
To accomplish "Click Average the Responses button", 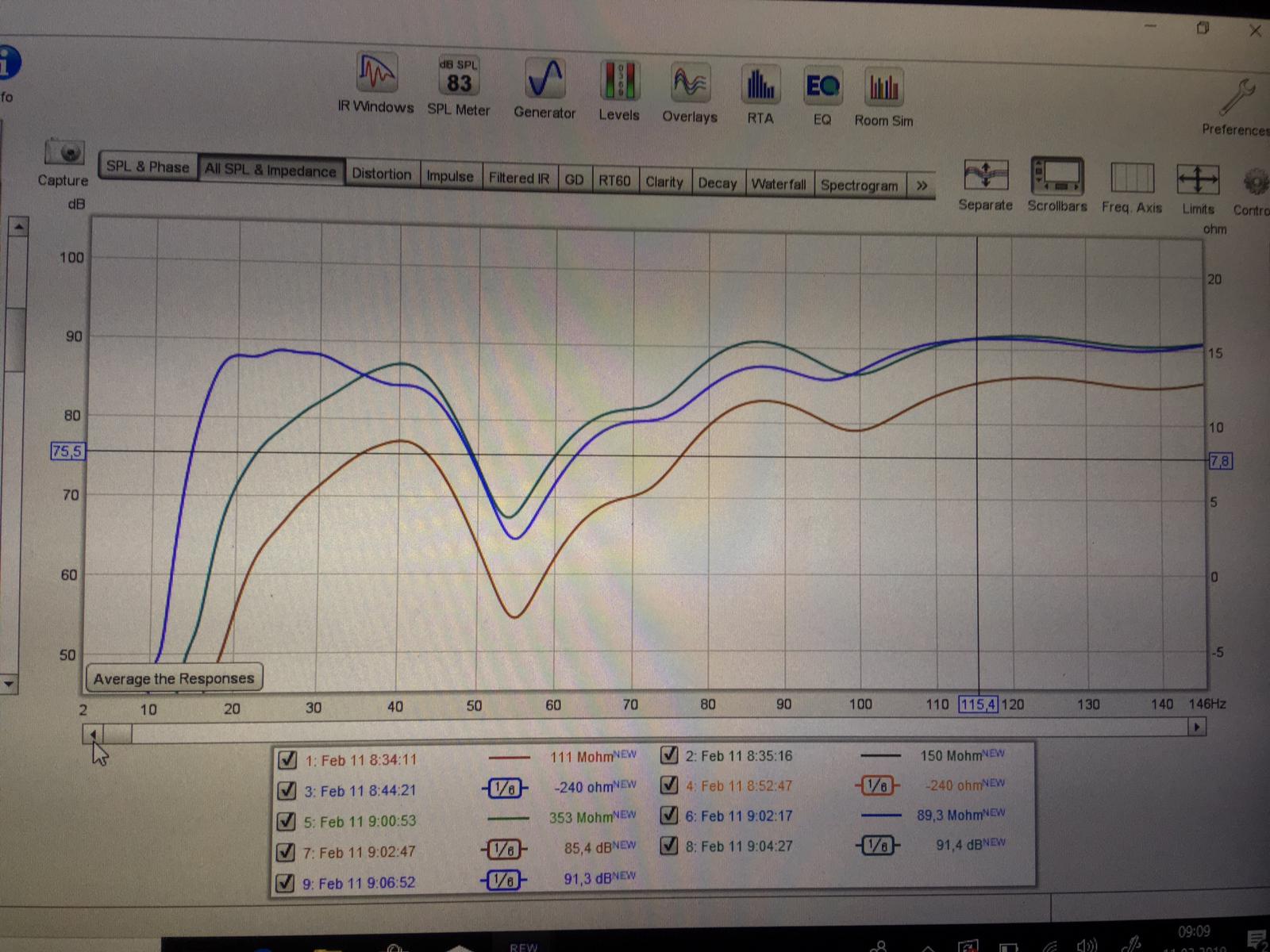I will [x=174, y=678].
